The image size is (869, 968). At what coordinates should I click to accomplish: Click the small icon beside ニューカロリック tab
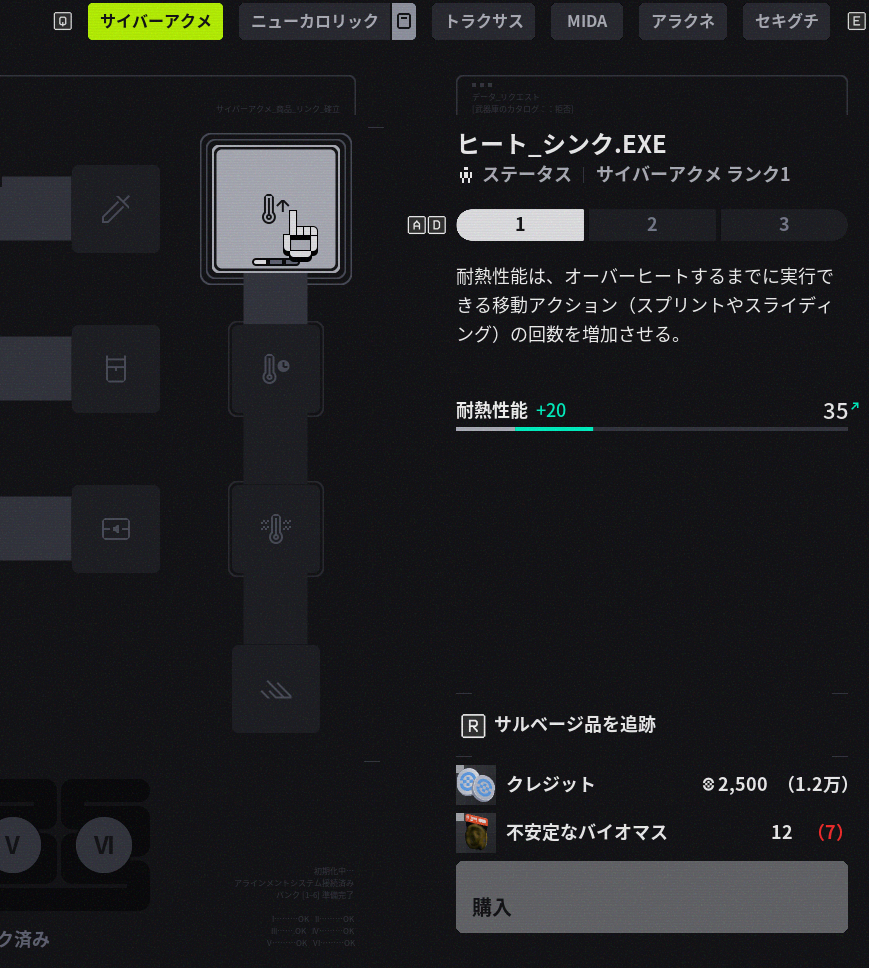(x=404, y=21)
